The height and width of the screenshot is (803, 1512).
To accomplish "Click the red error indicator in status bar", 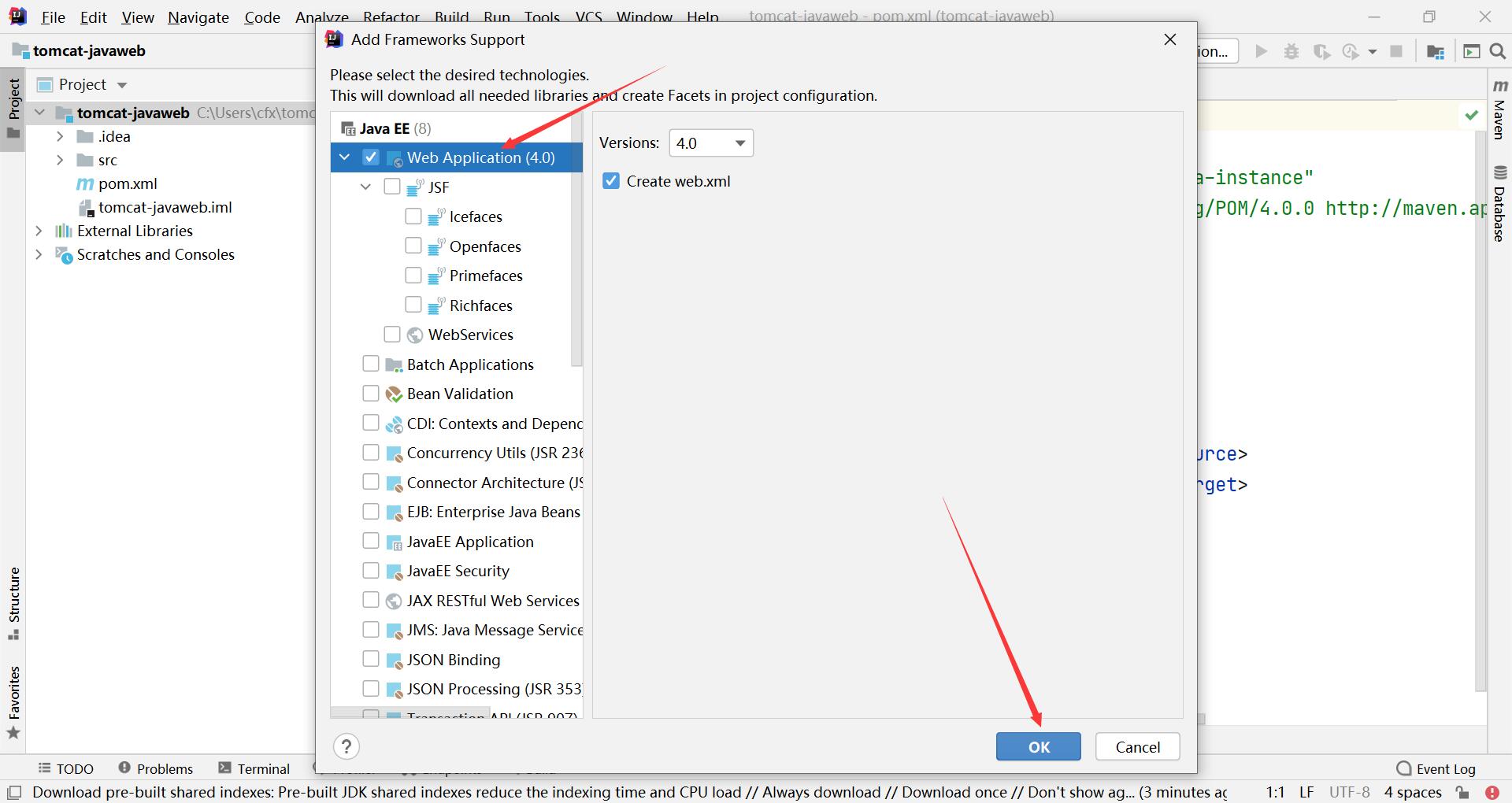I will tap(1492, 792).
